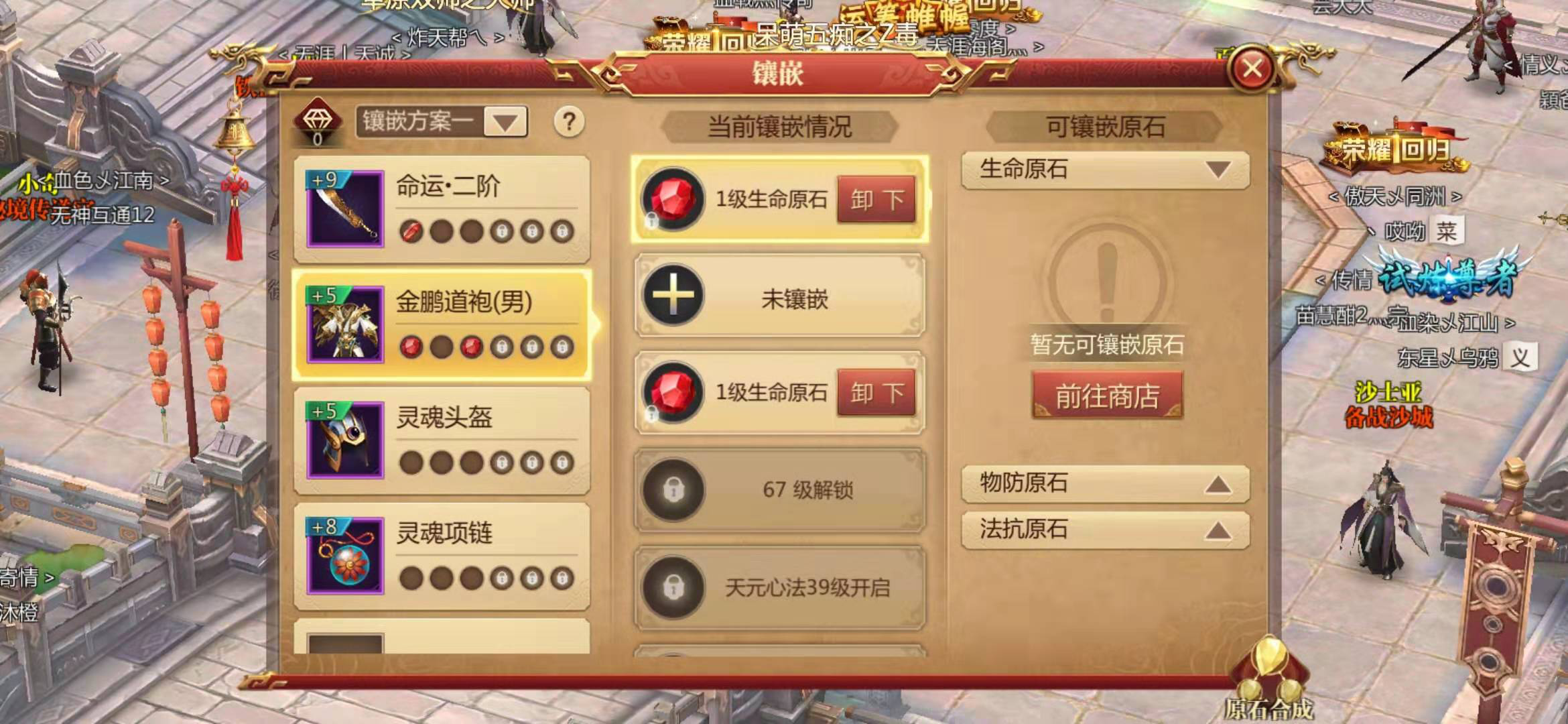Expand the 法抗原石 section
Screen dimensions: 1568x724
click(1105, 530)
